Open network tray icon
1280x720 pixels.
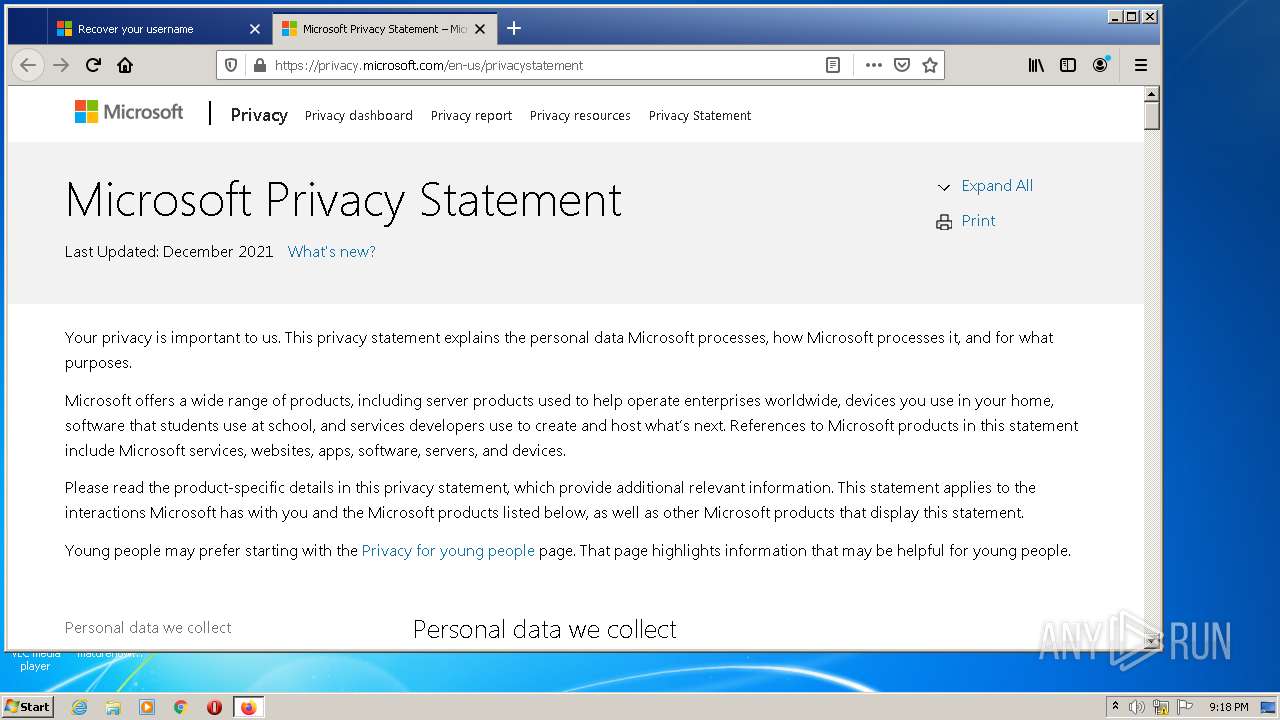point(1161,707)
